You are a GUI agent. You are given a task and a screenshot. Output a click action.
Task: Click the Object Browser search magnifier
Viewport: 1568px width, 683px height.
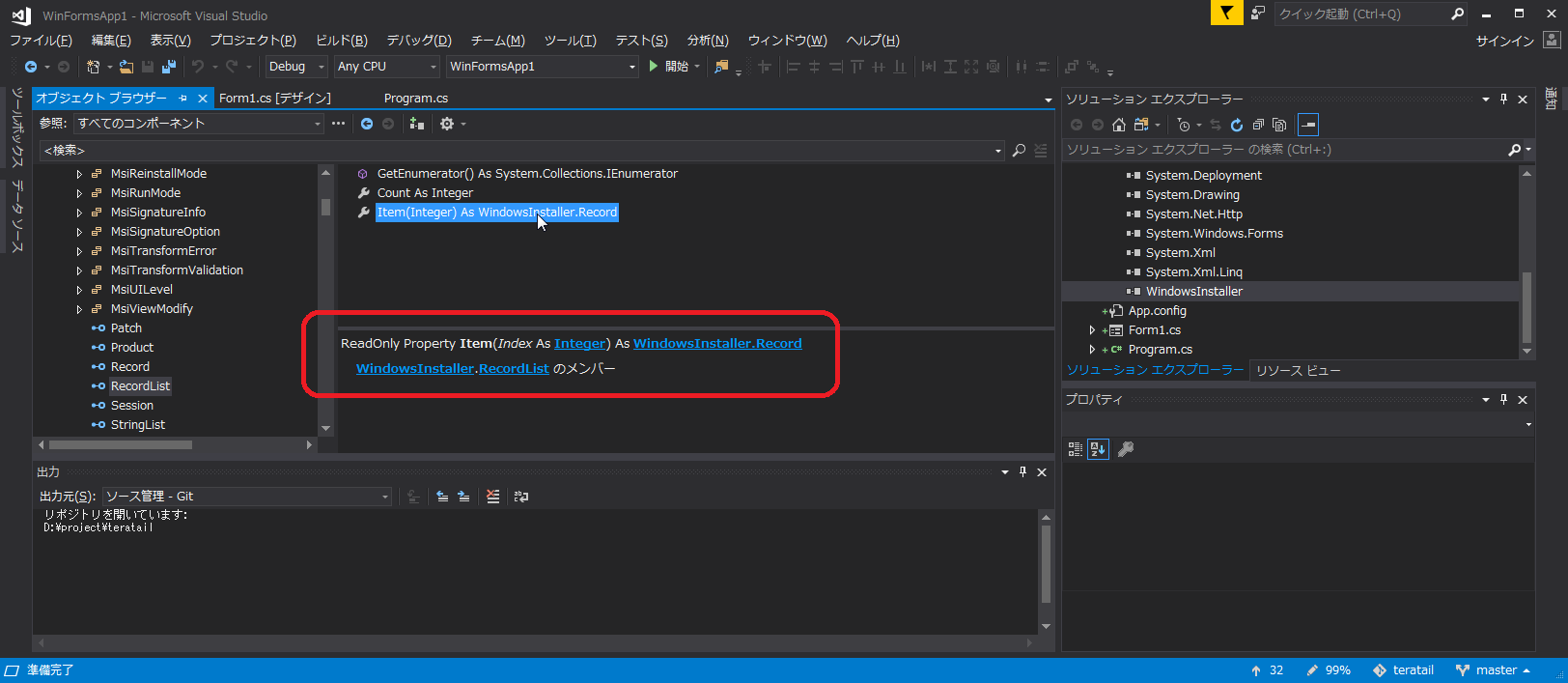coord(1019,151)
